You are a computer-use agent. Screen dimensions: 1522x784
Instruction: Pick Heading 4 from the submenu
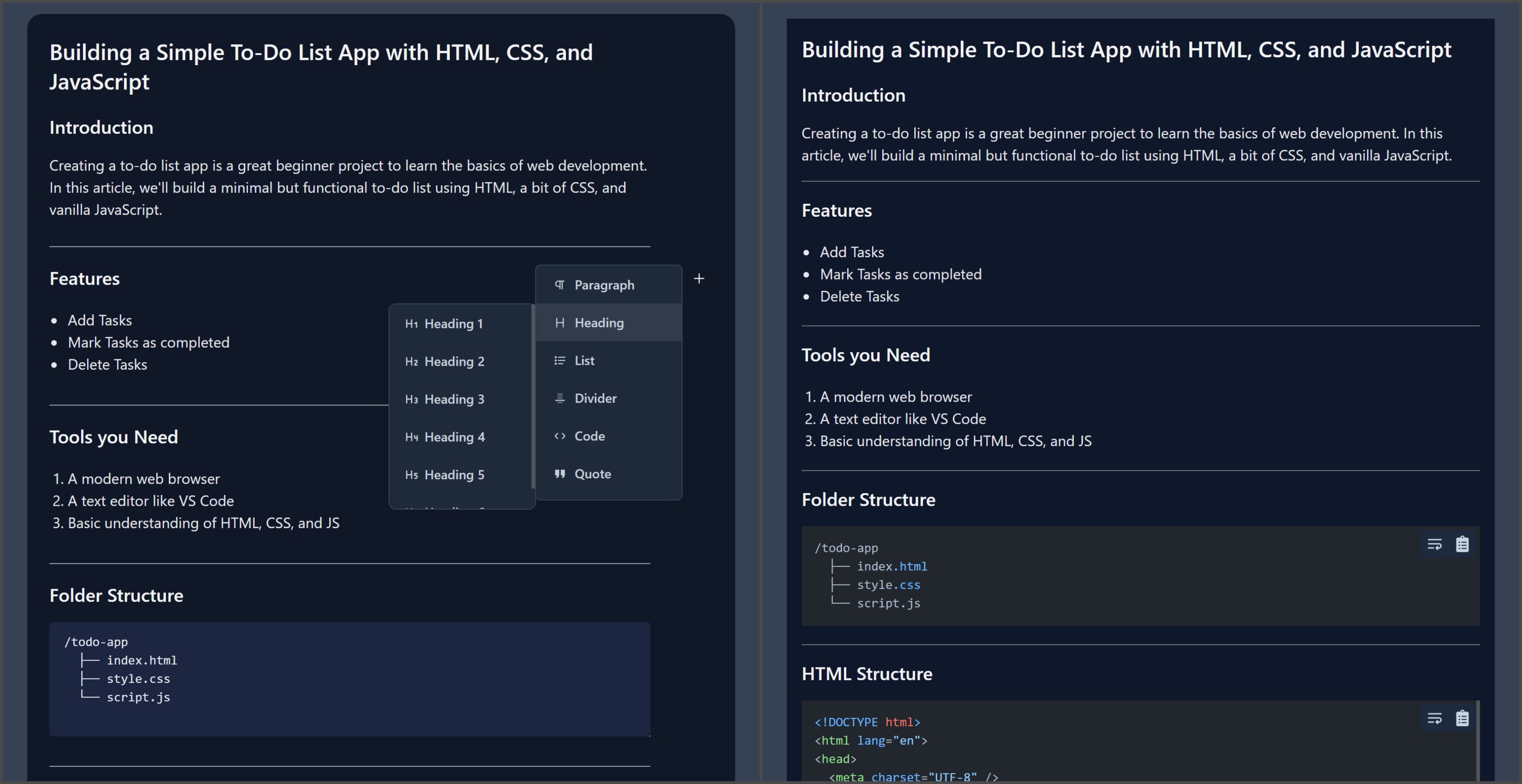[x=461, y=437]
